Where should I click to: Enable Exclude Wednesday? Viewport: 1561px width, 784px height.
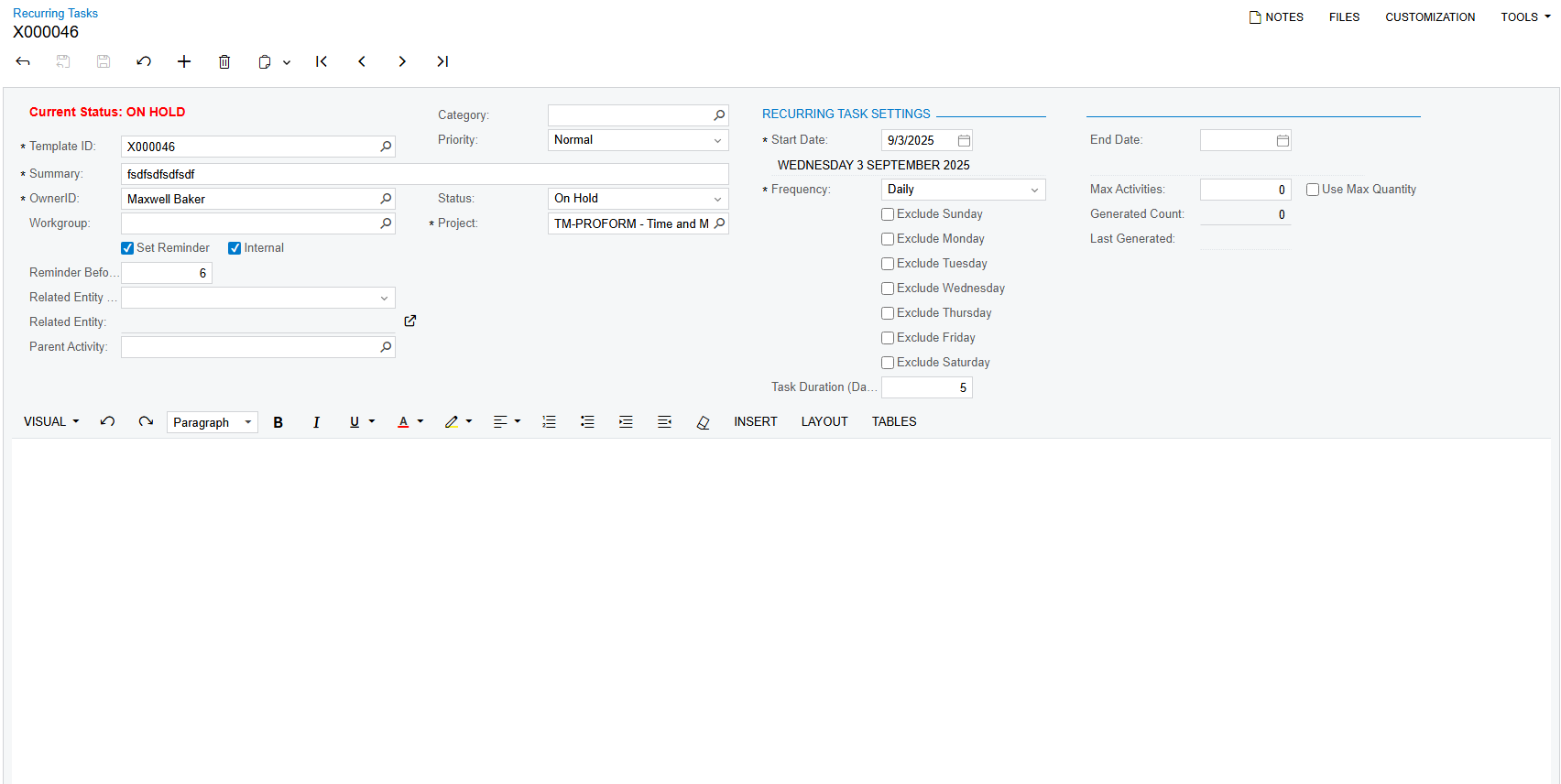[x=888, y=289]
